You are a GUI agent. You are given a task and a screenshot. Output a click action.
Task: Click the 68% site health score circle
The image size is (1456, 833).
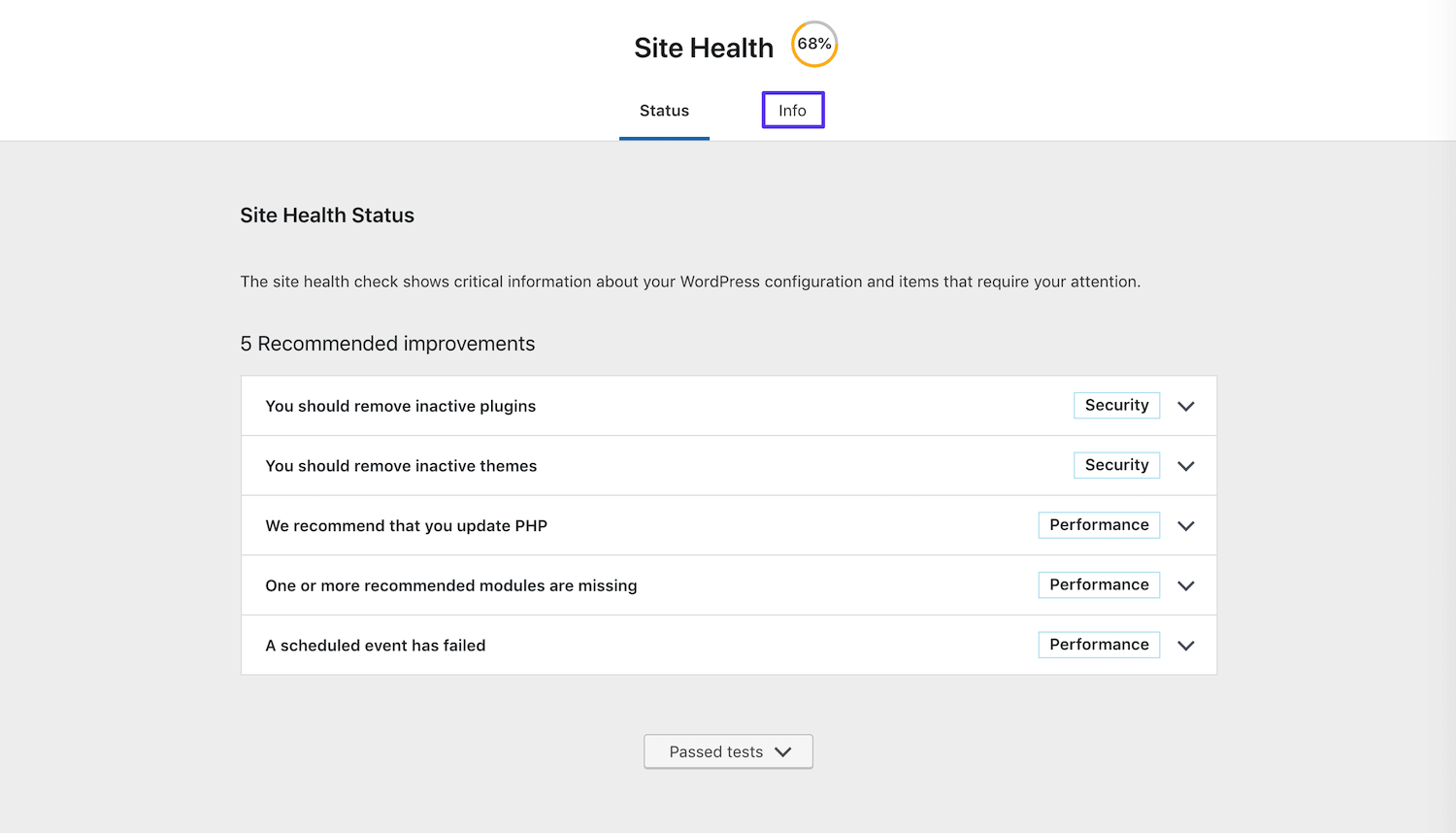coord(812,44)
